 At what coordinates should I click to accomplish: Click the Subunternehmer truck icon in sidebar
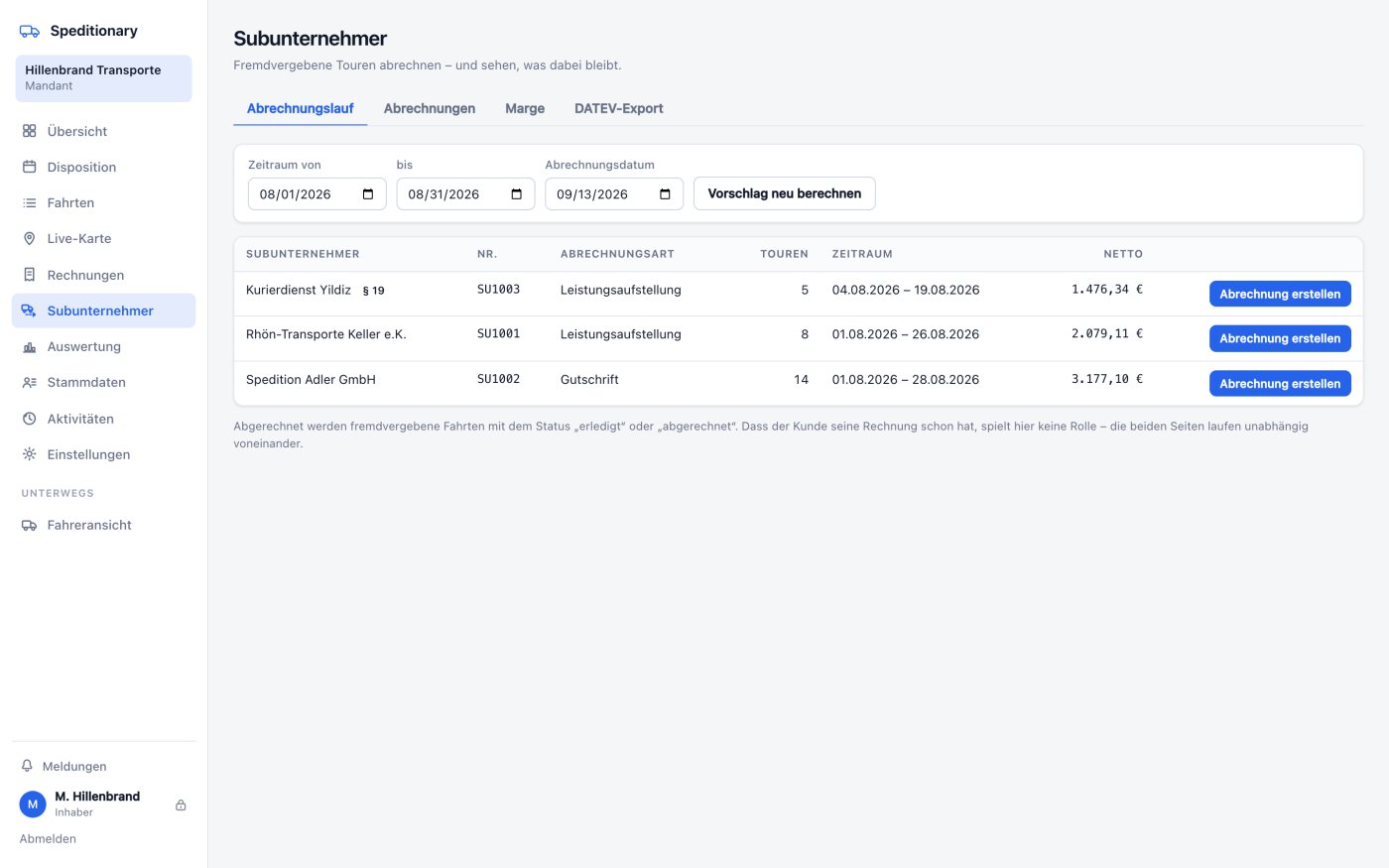pyautogui.click(x=30, y=310)
